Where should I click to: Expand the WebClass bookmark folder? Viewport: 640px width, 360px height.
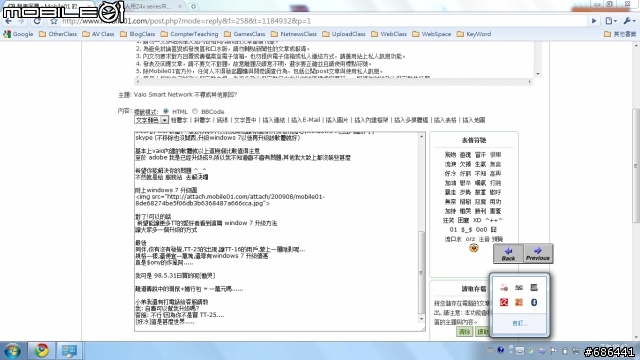coord(389,34)
